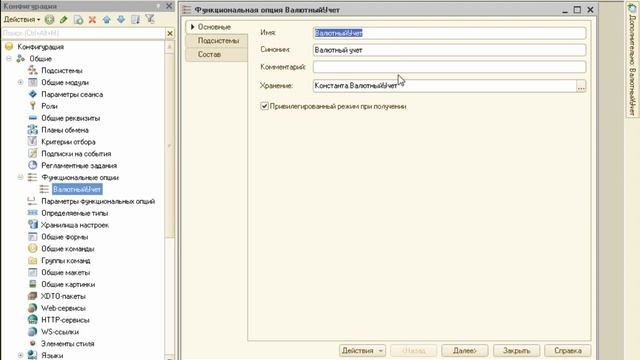Select Определяемые типы in tree
Image resolution: width=640 pixels, height=360 pixels.
[x=75, y=213]
